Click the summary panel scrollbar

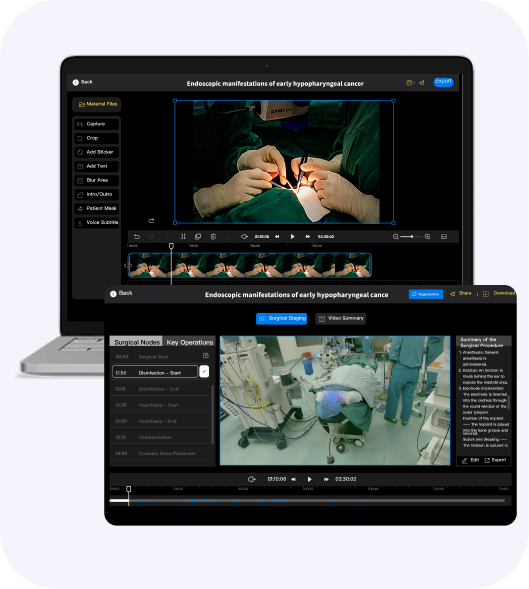pos(509,402)
